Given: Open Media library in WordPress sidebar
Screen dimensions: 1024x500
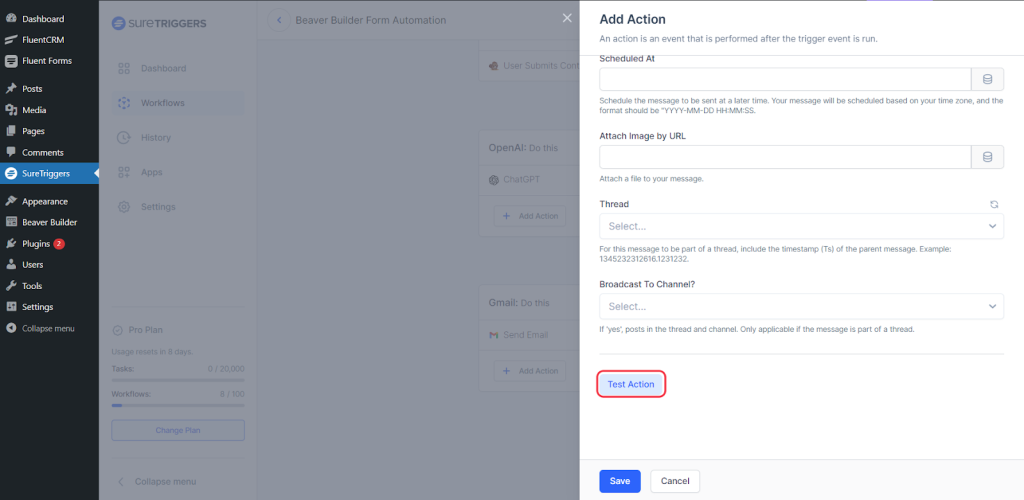Looking at the screenshot, I should click(x=34, y=110).
